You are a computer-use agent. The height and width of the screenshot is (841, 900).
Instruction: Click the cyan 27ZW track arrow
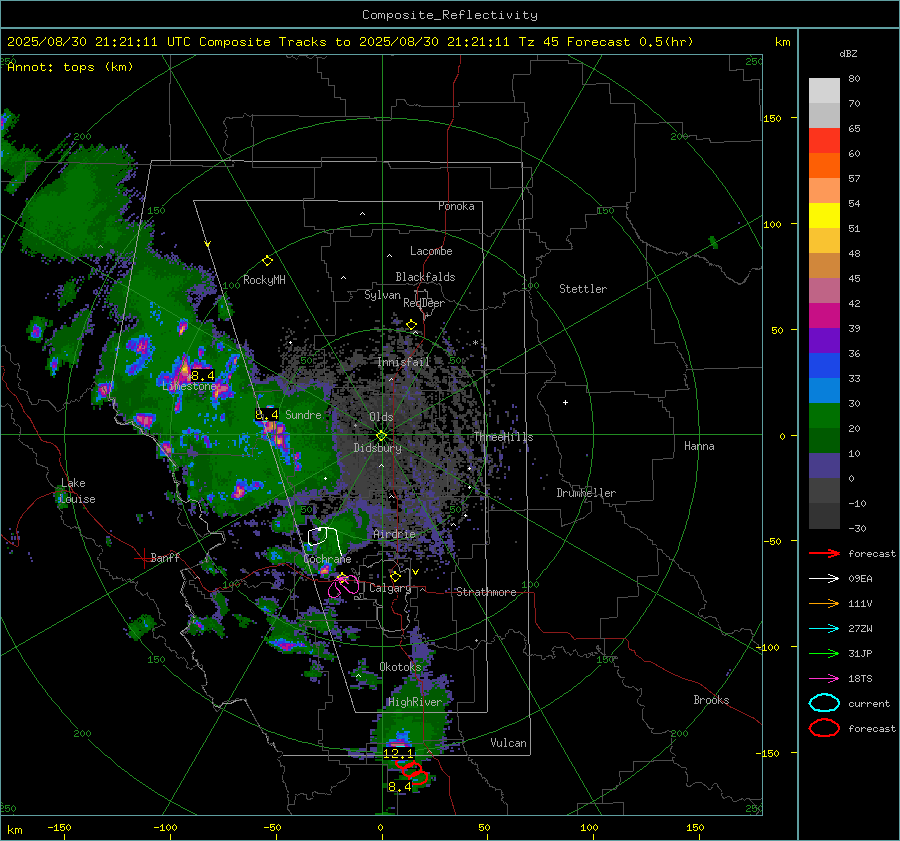coord(824,629)
